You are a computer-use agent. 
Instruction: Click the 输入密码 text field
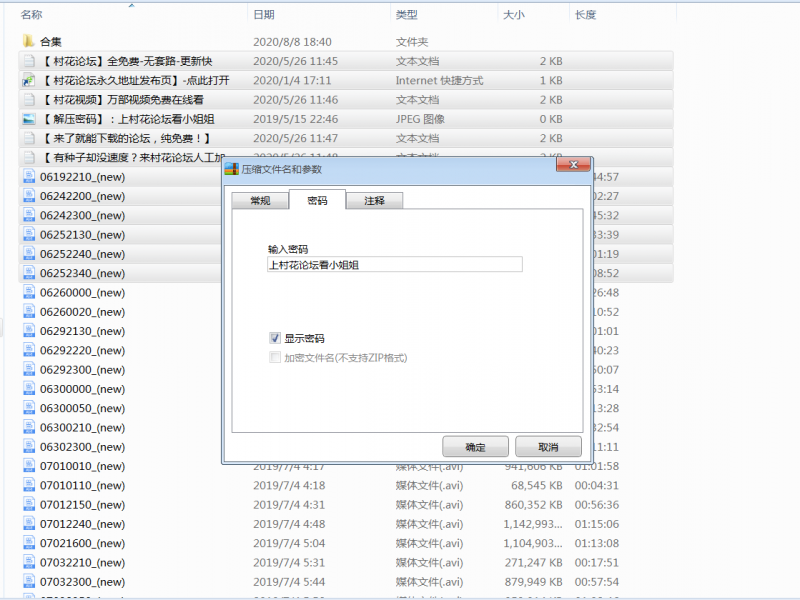[x=394, y=265]
